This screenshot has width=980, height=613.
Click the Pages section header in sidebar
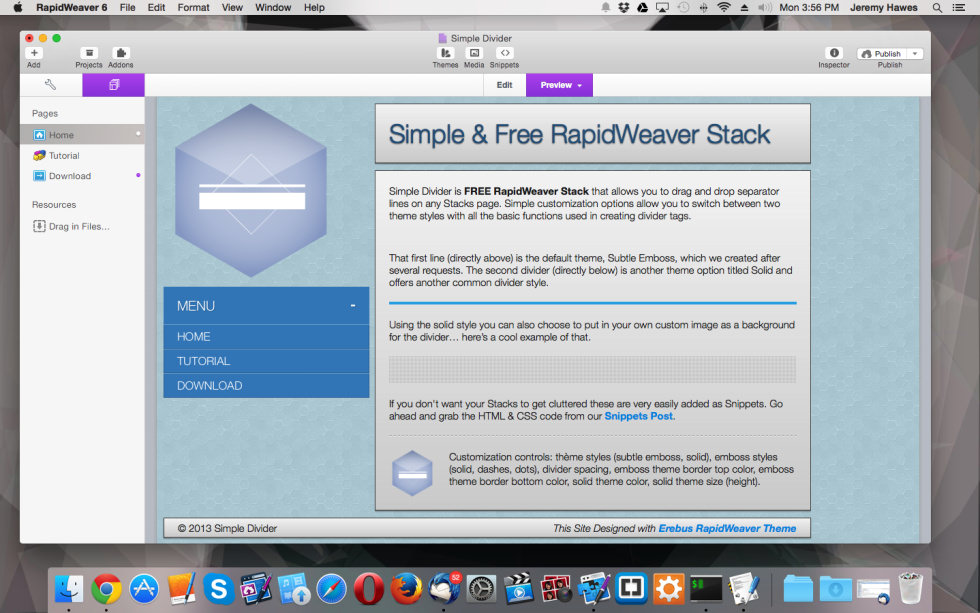click(x=45, y=114)
